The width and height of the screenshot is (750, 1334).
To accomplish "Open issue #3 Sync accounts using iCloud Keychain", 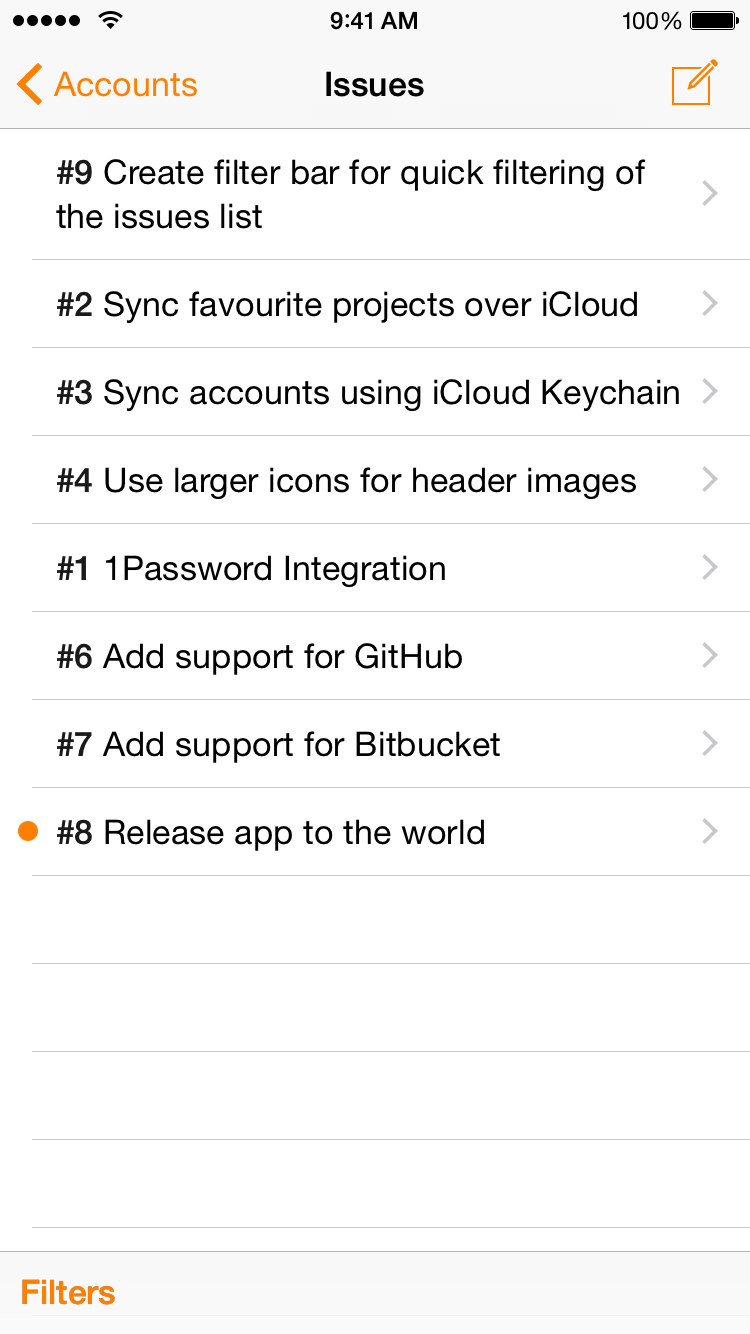I will [x=368, y=392].
